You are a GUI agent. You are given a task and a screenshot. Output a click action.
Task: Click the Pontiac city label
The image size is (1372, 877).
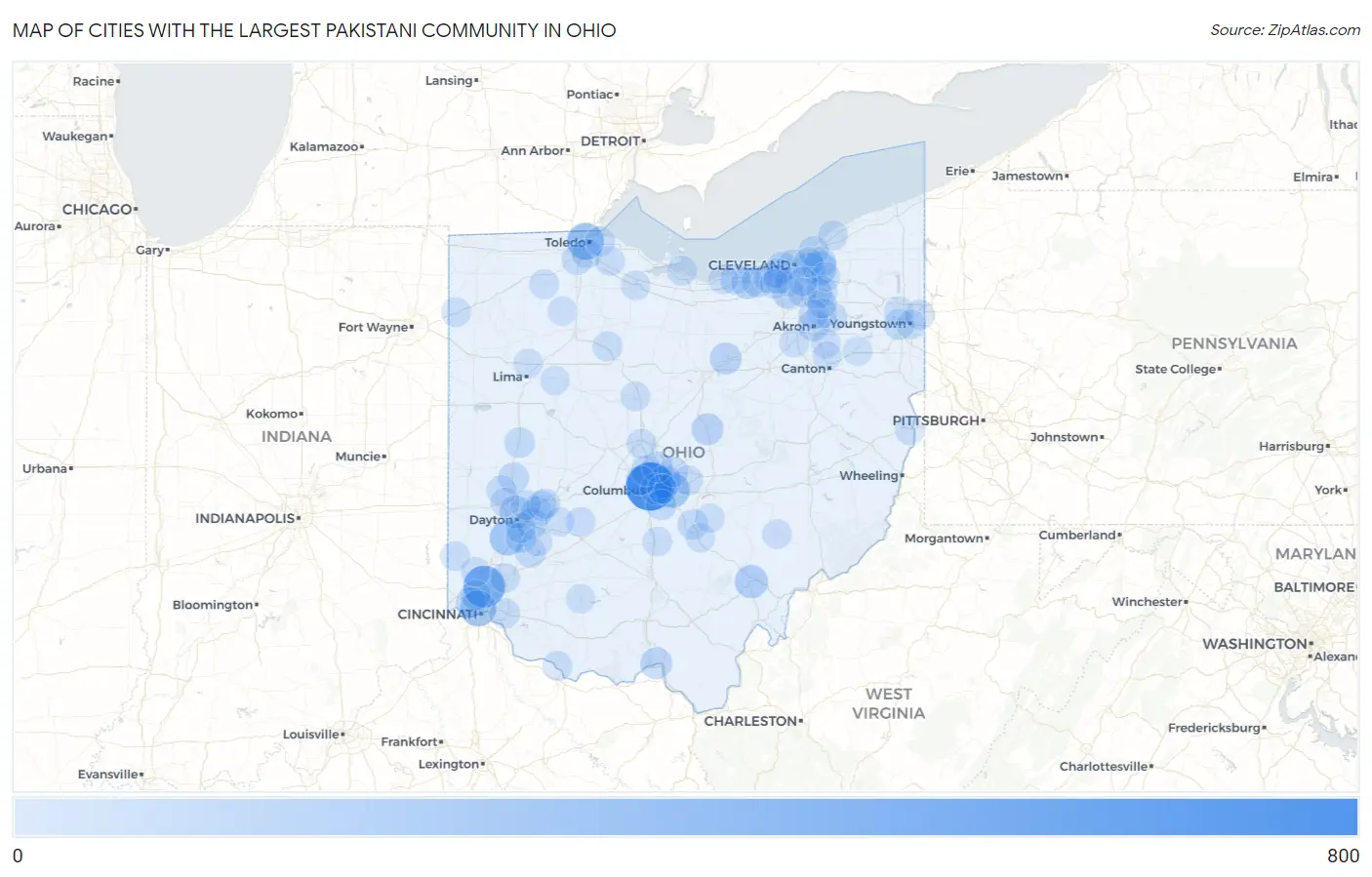click(x=590, y=94)
